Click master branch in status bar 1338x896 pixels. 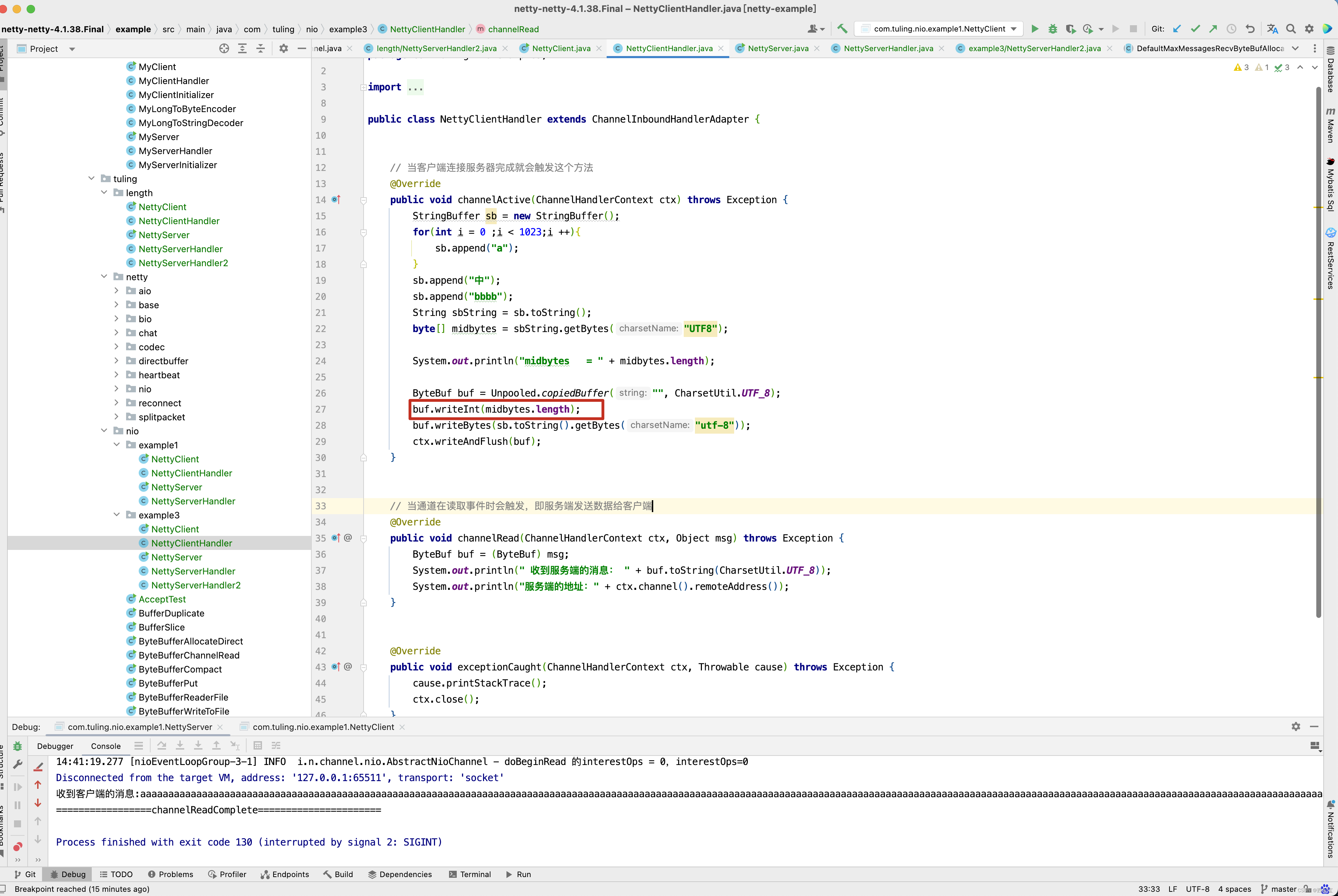coord(1283,889)
